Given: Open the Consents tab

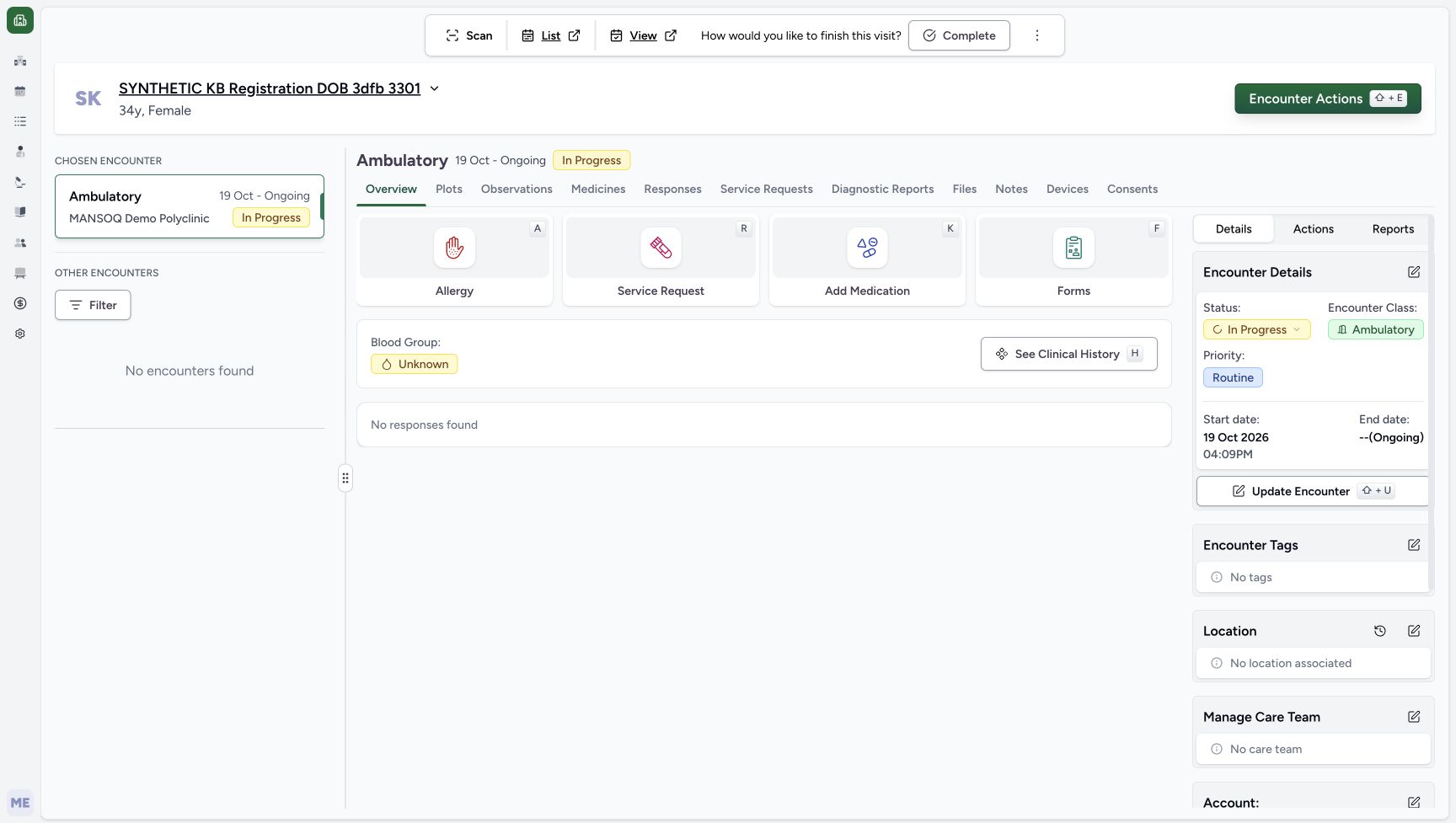Looking at the screenshot, I should coord(1132,189).
